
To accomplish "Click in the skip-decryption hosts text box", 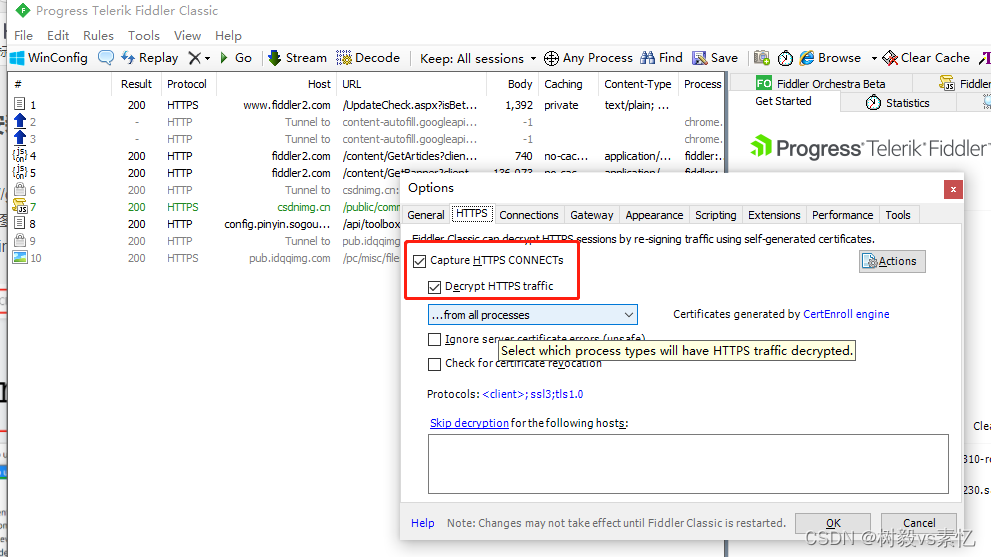I will (x=688, y=463).
